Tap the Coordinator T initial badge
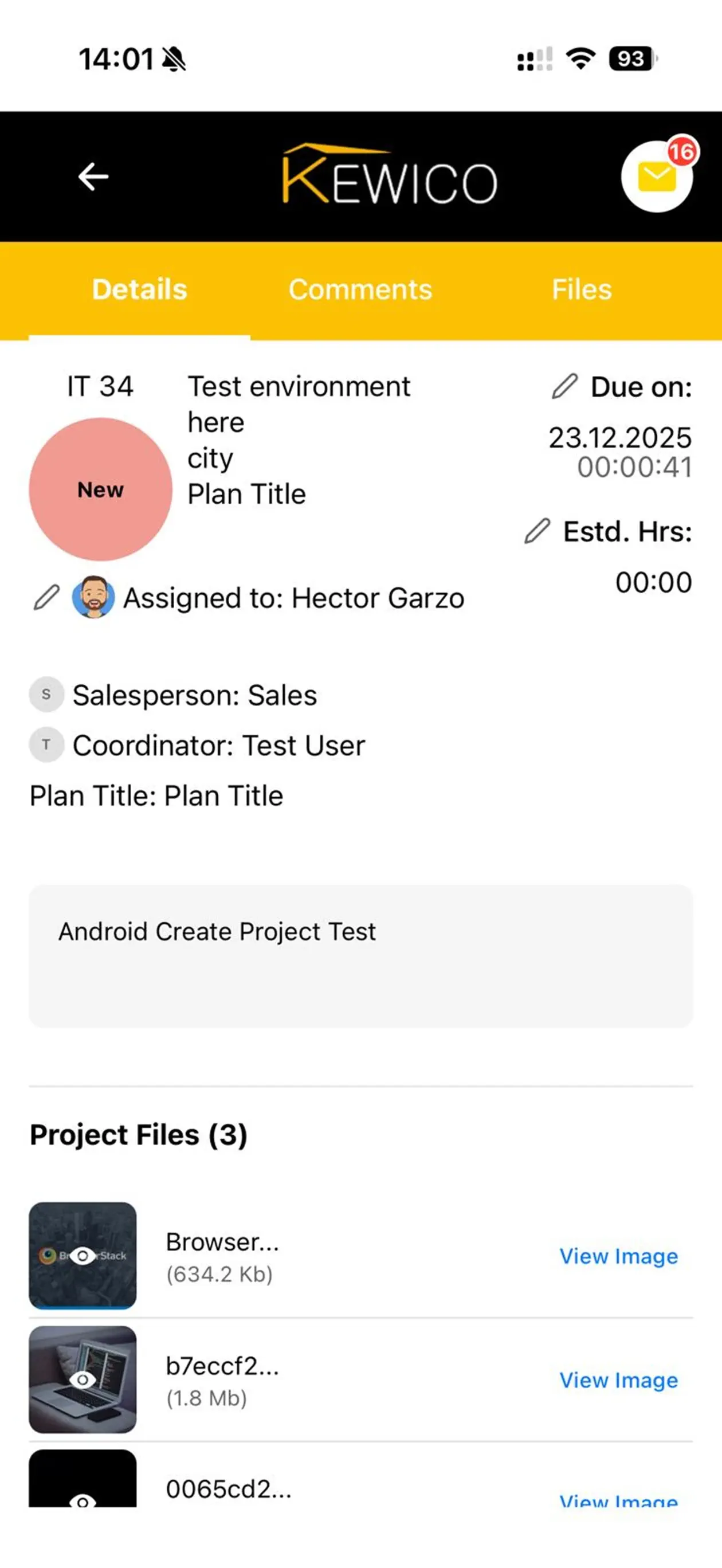722x1568 pixels. [x=46, y=744]
